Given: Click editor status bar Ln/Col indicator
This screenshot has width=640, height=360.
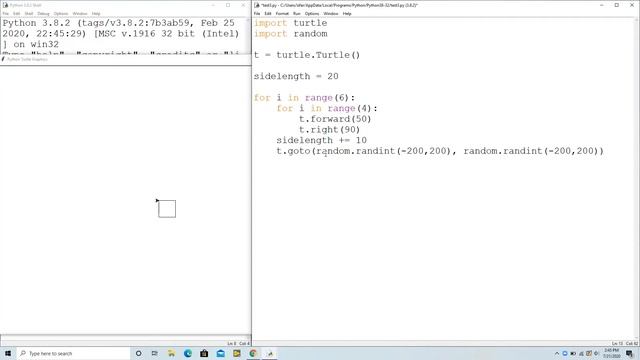Looking at the screenshot, I should 625,344.
